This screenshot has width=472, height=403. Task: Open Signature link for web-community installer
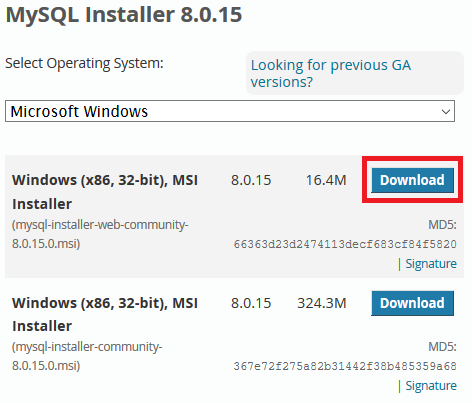431,264
